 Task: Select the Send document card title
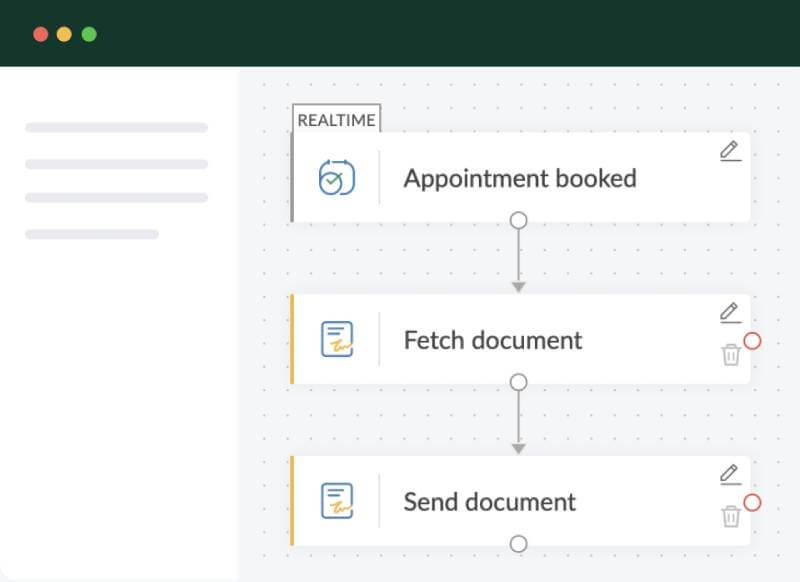coord(490,501)
